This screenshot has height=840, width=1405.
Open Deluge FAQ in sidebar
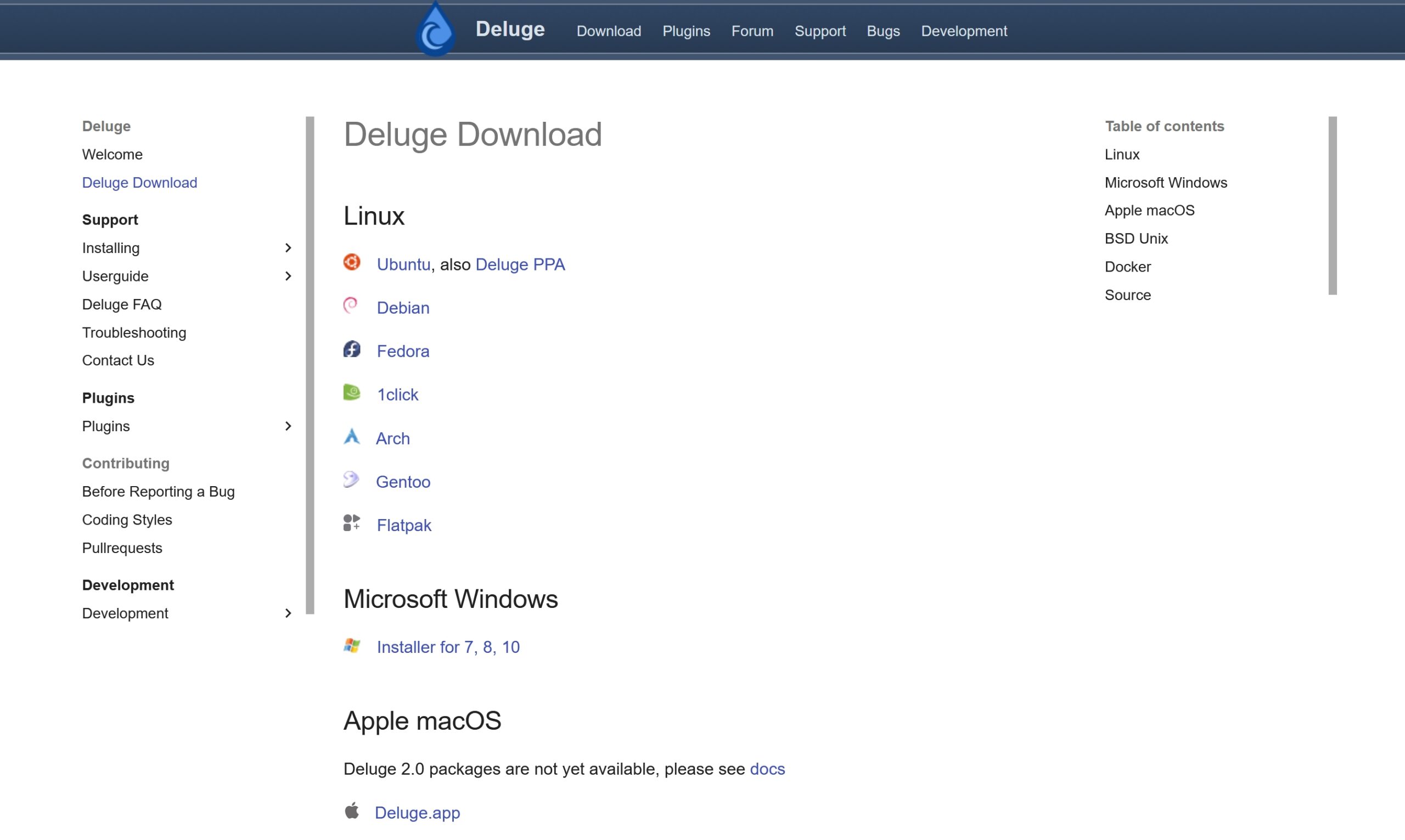coord(122,305)
